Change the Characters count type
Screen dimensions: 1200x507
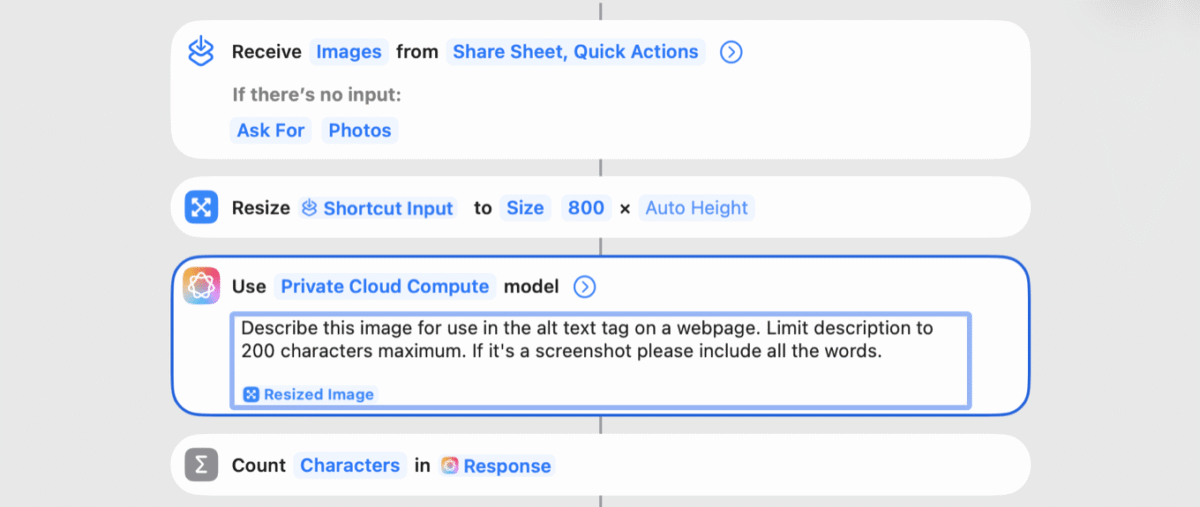350,465
